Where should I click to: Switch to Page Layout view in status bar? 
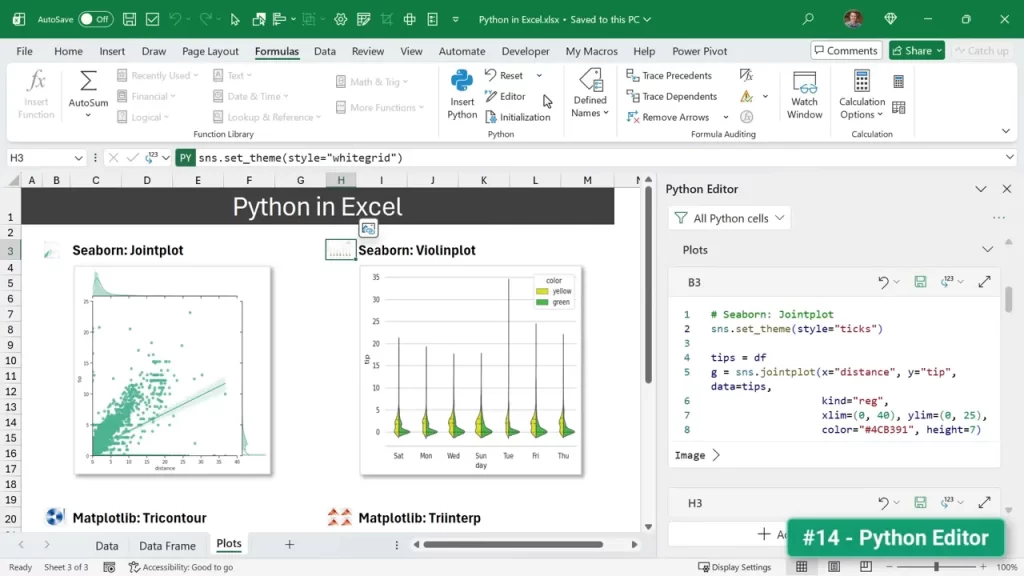(x=836, y=566)
